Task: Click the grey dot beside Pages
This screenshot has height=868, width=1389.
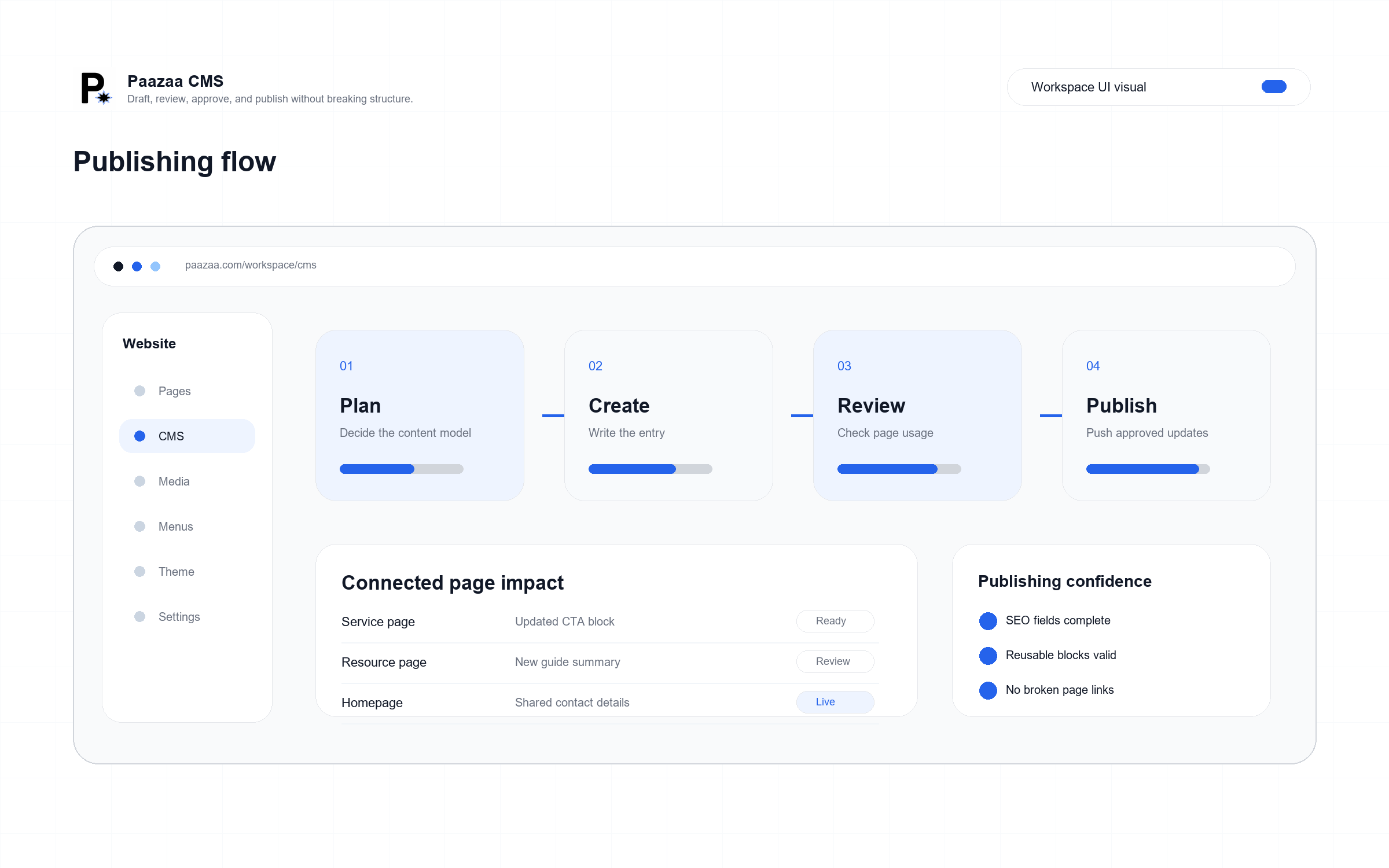Action: coord(140,391)
